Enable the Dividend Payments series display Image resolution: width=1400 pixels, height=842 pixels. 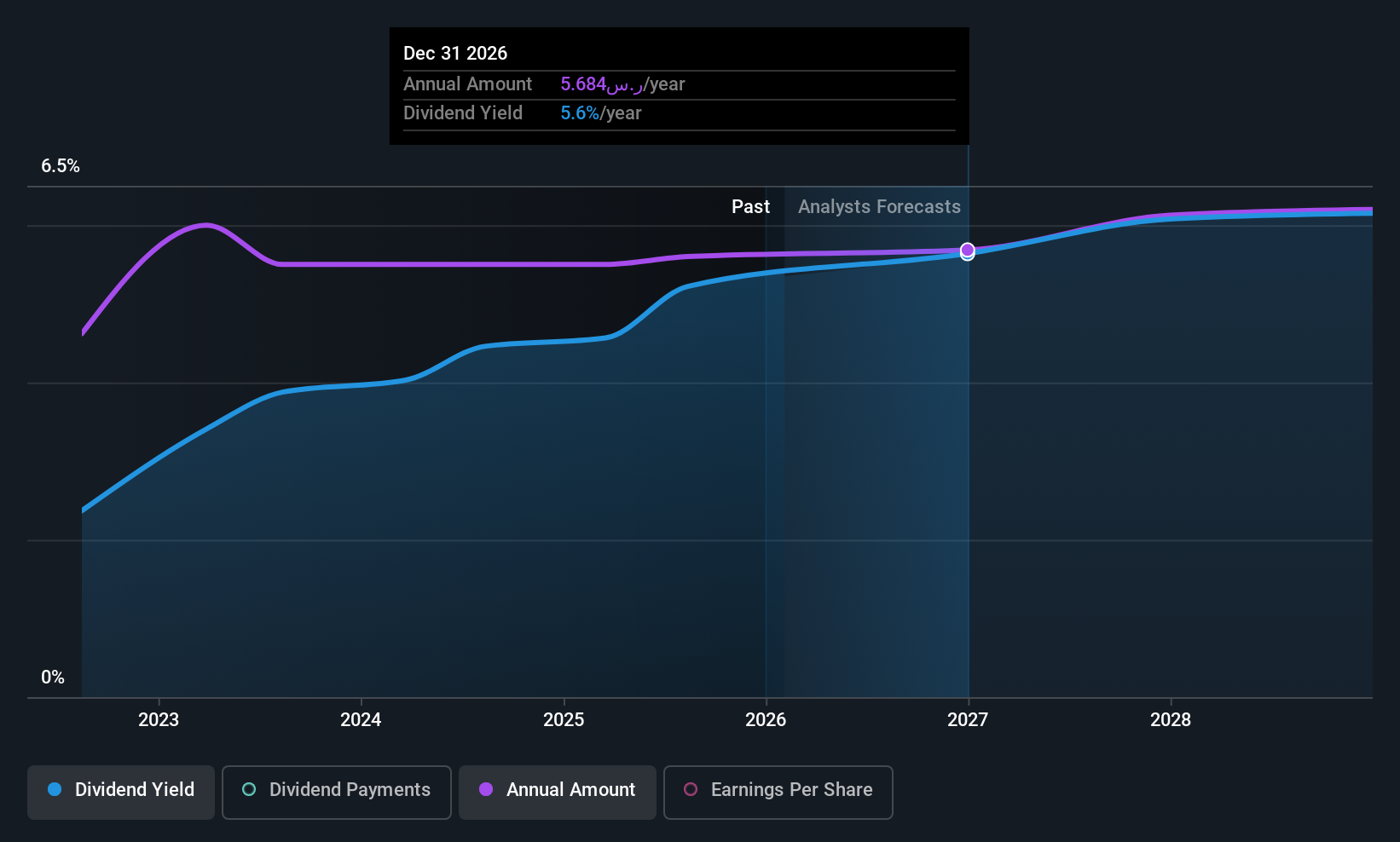tap(336, 790)
